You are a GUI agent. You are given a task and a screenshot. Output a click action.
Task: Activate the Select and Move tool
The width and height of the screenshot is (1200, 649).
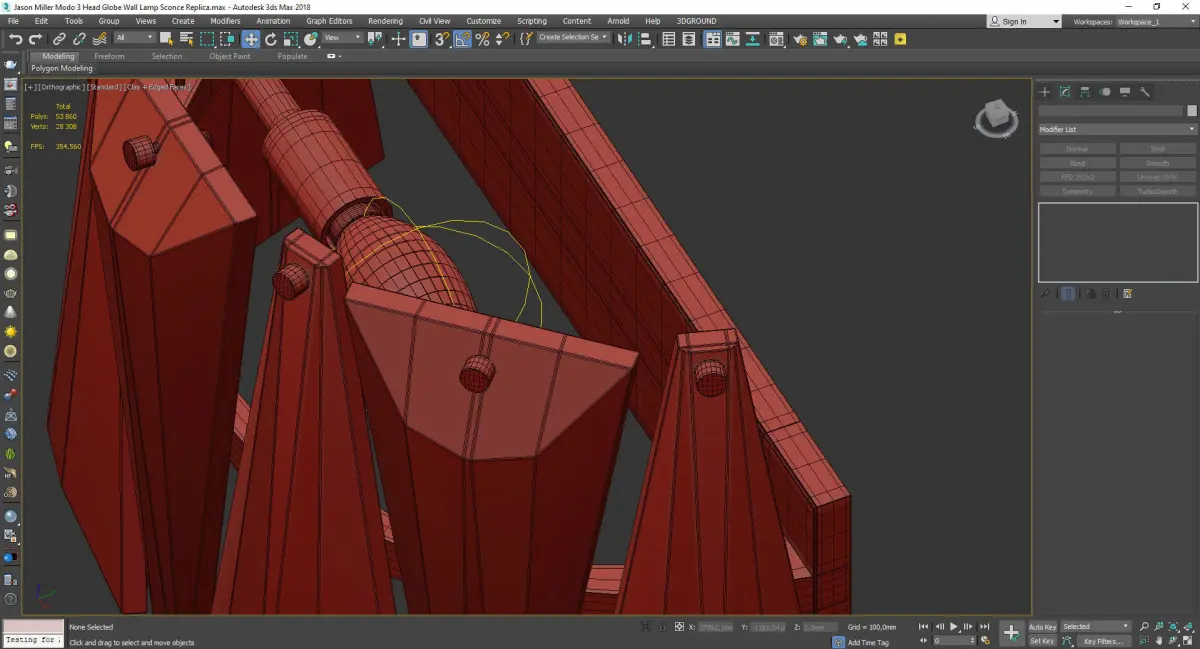250,39
